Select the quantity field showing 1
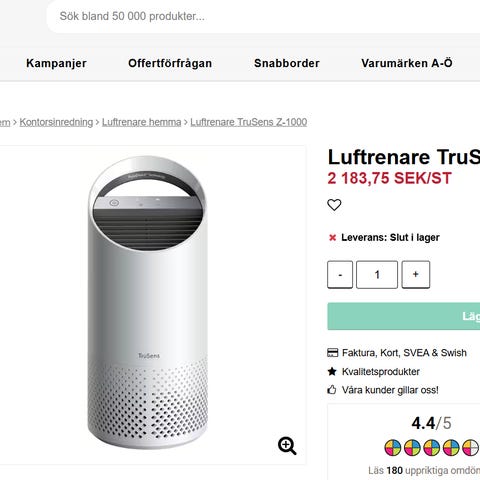Screen dimensions: 480x480 pyautogui.click(x=377, y=275)
